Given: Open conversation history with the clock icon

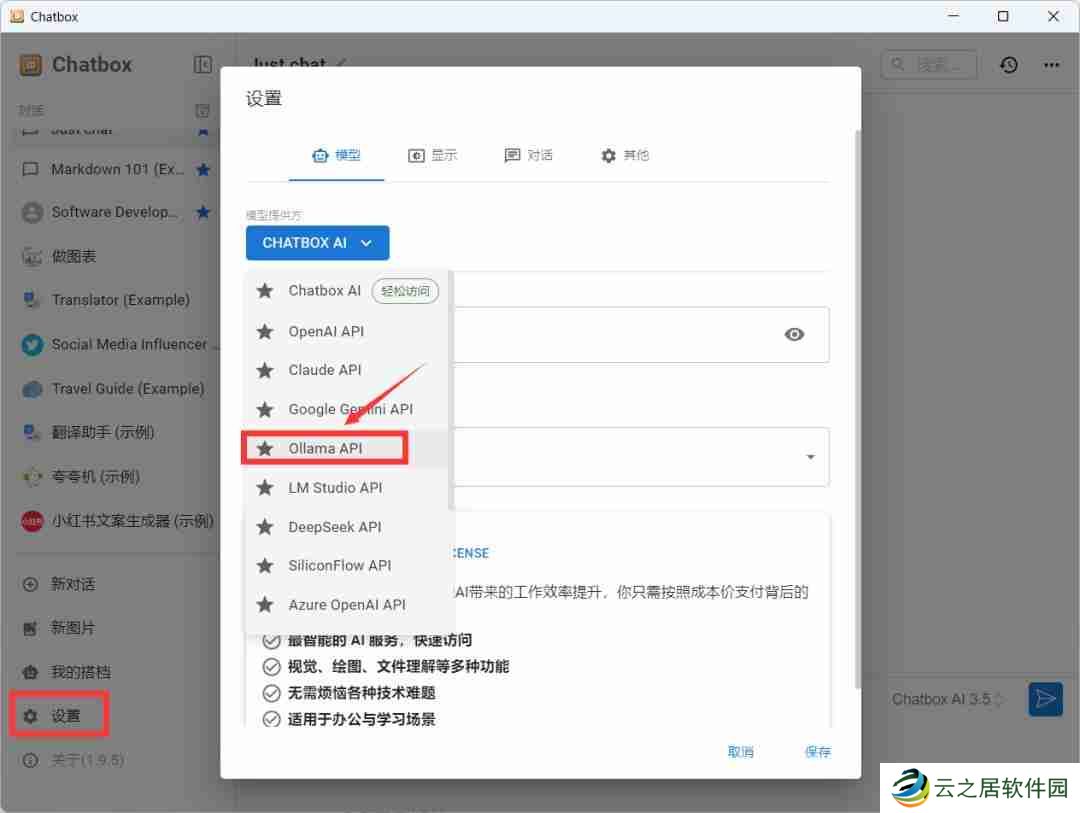Looking at the screenshot, I should tap(1009, 65).
